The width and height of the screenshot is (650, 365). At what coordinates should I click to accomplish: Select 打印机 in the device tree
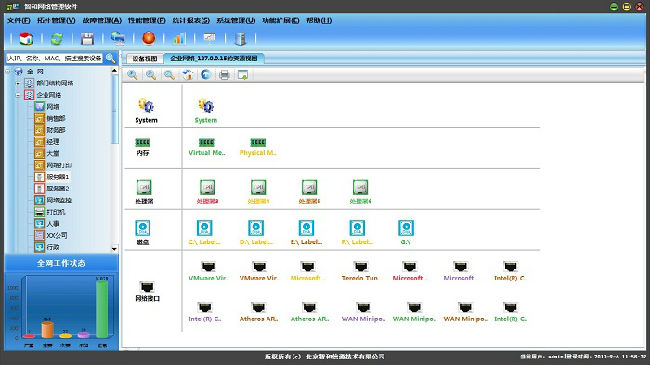point(55,212)
